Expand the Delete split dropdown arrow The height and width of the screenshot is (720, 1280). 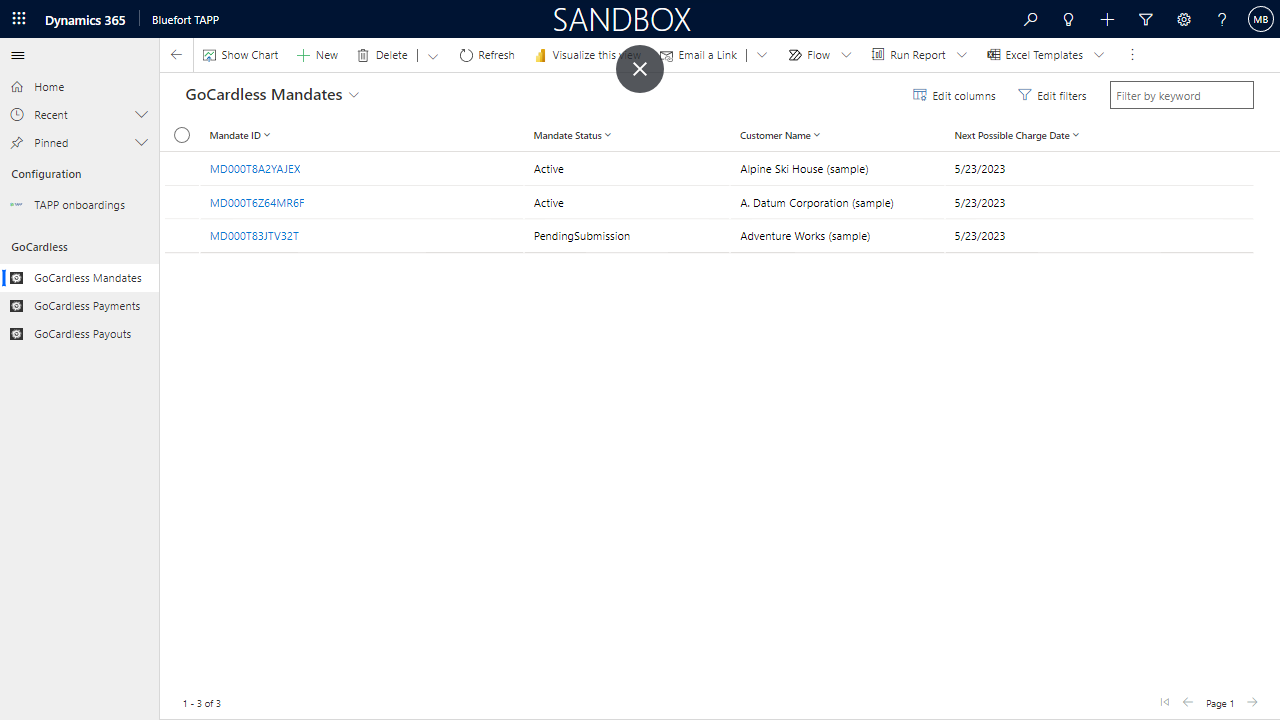point(433,56)
